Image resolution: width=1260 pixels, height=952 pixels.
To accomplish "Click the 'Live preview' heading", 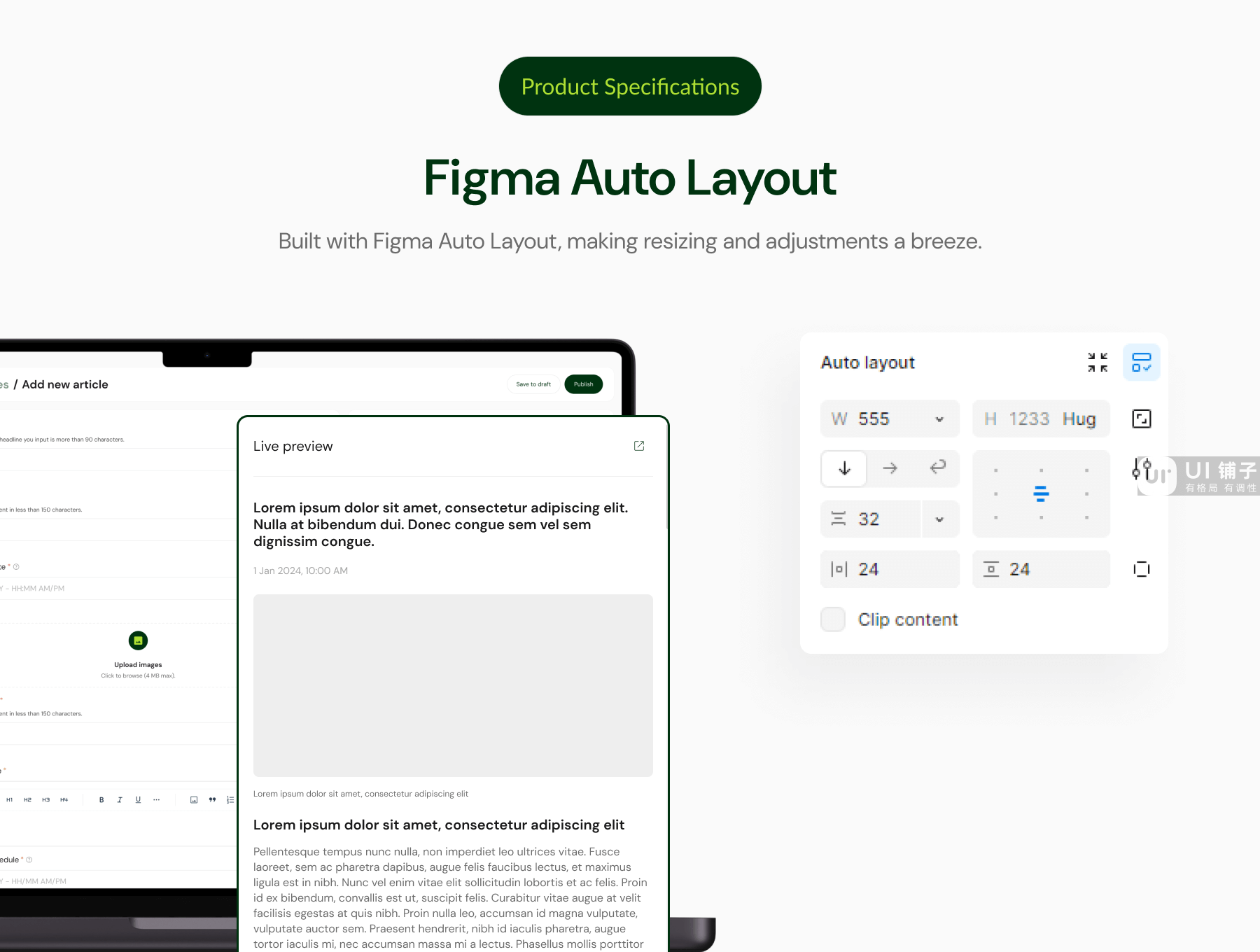I will (x=293, y=446).
